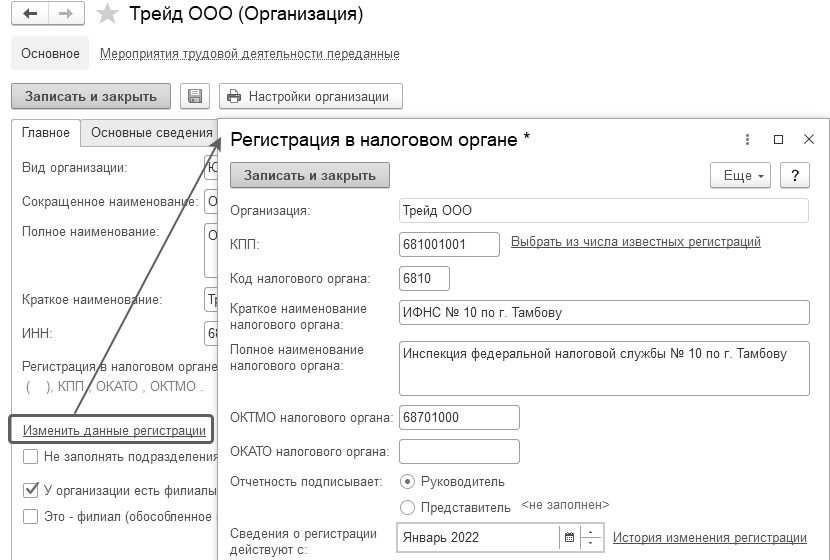Check the Это - филиал checkbox

tap(31, 517)
